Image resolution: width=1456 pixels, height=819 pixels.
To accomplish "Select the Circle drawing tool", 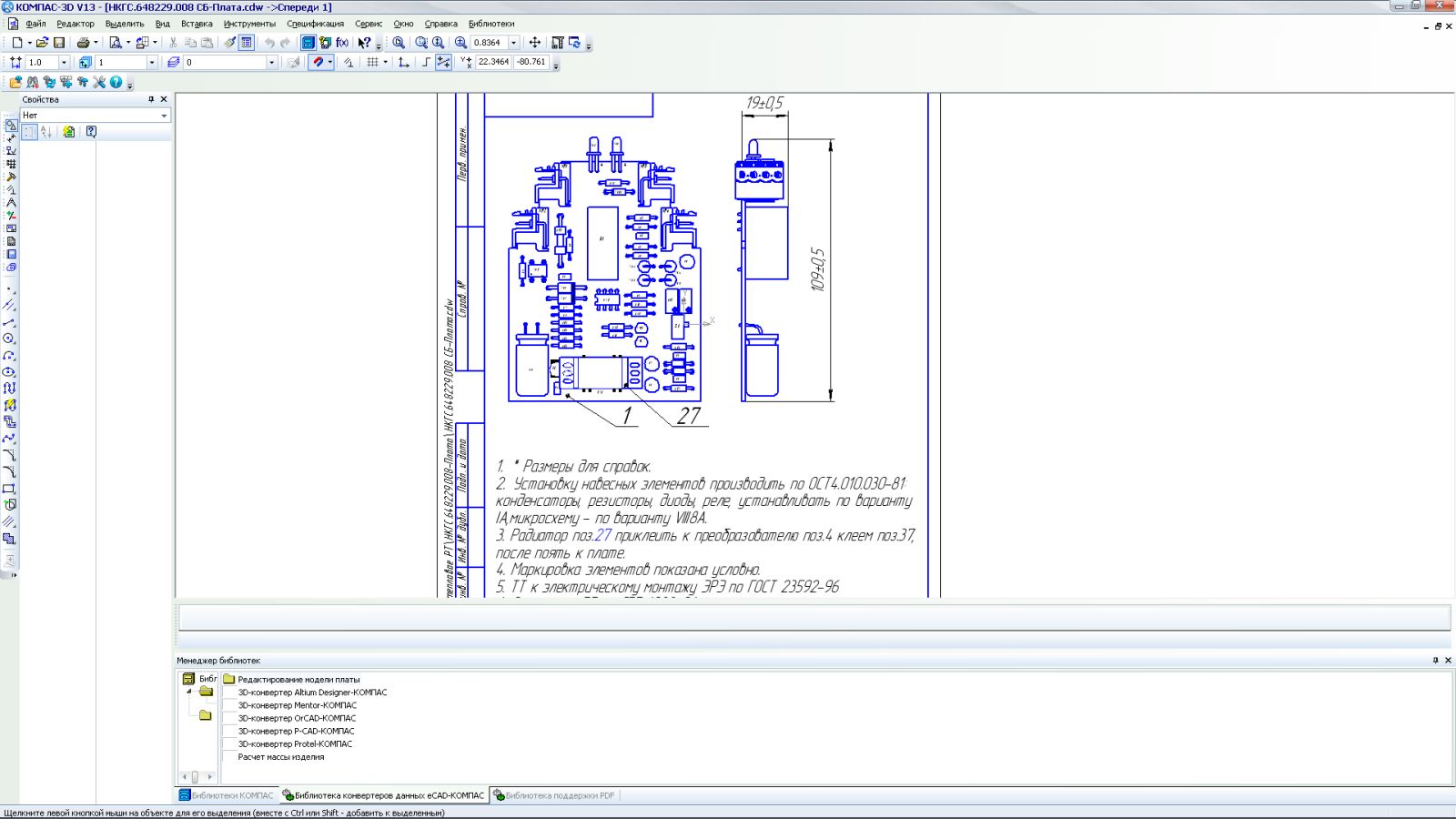I will pyautogui.click(x=10, y=339).
